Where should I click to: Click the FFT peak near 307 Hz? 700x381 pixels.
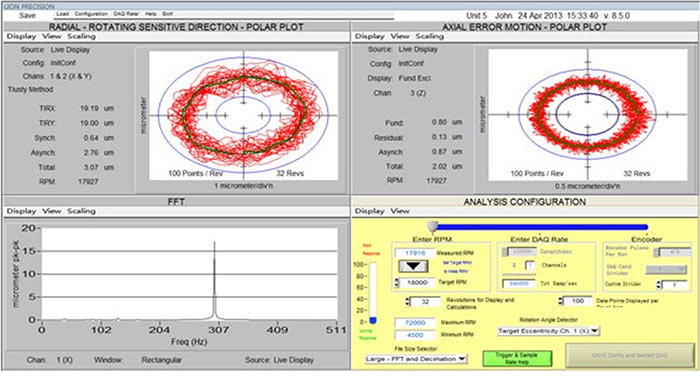pyautogui.click(x=215, y=280)
